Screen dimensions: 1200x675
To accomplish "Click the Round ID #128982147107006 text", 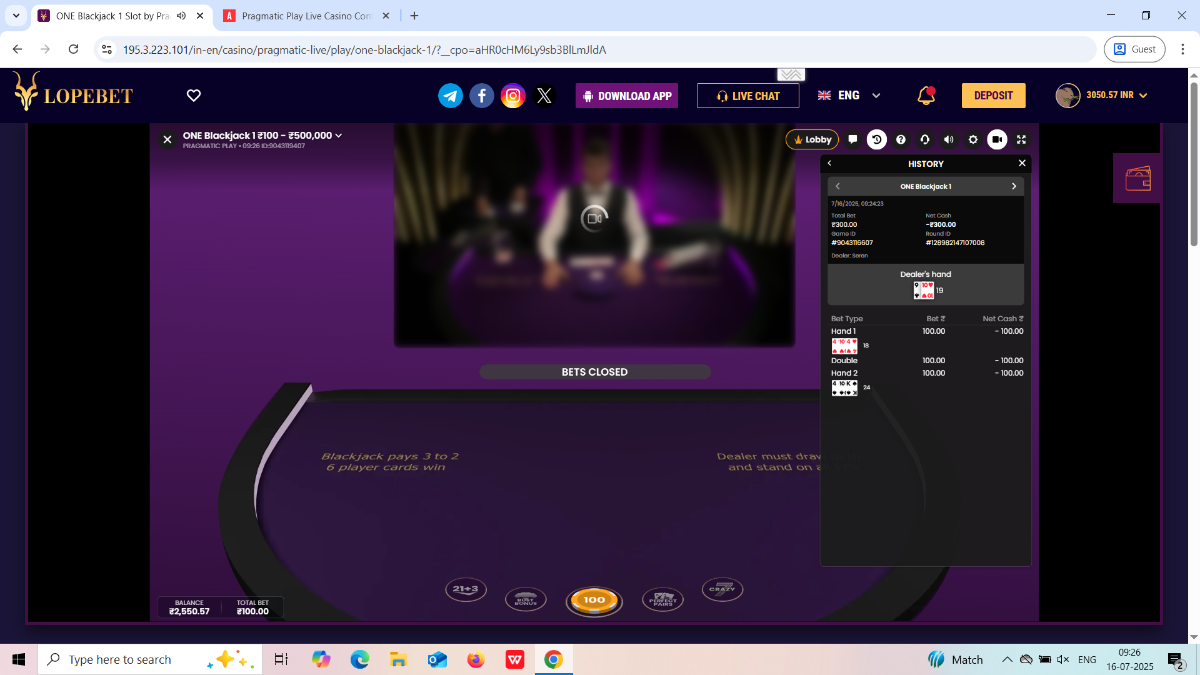I will pos(955,243).
